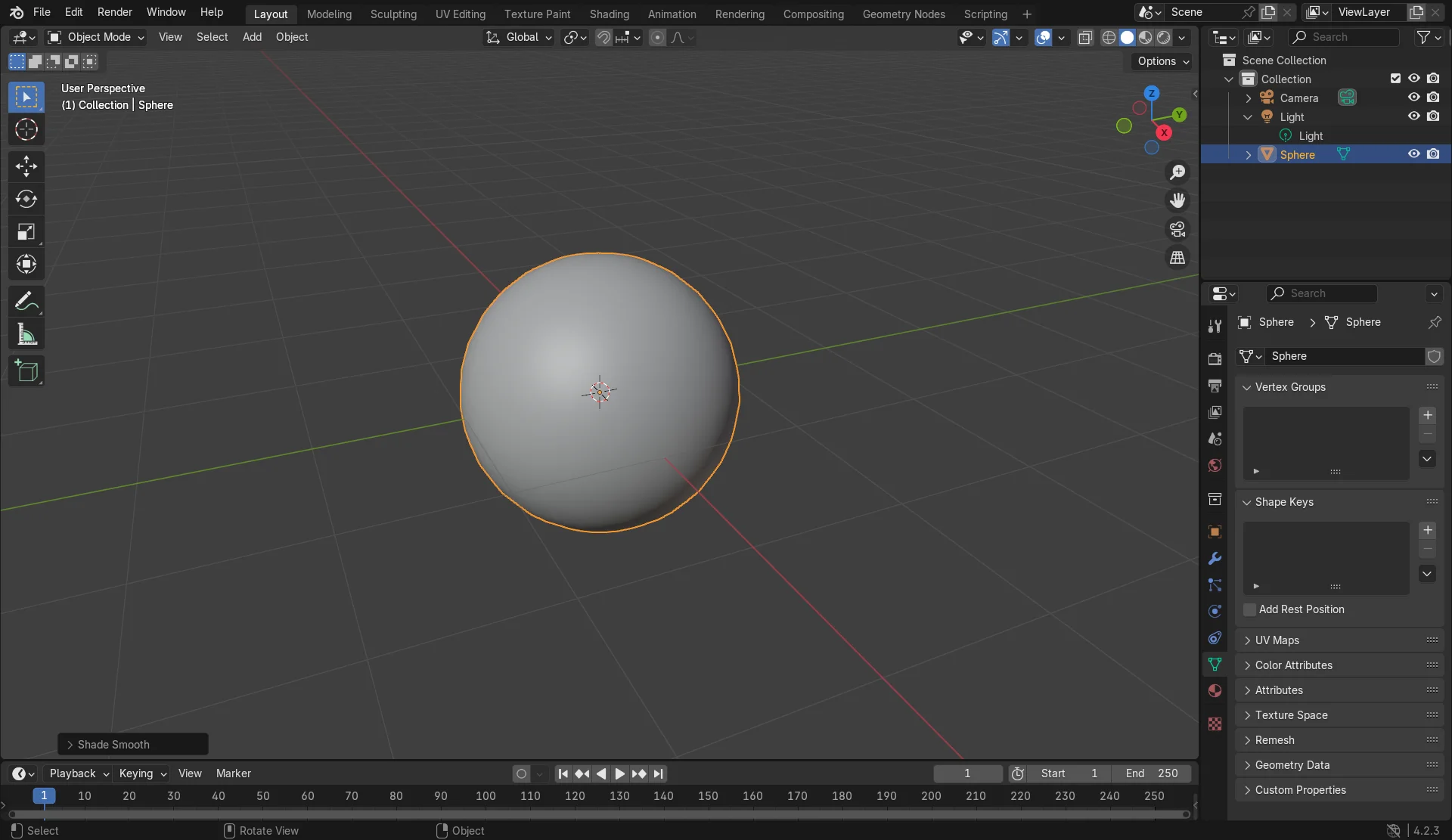Switch to the Modeling workspace tab

pos(329,14)
